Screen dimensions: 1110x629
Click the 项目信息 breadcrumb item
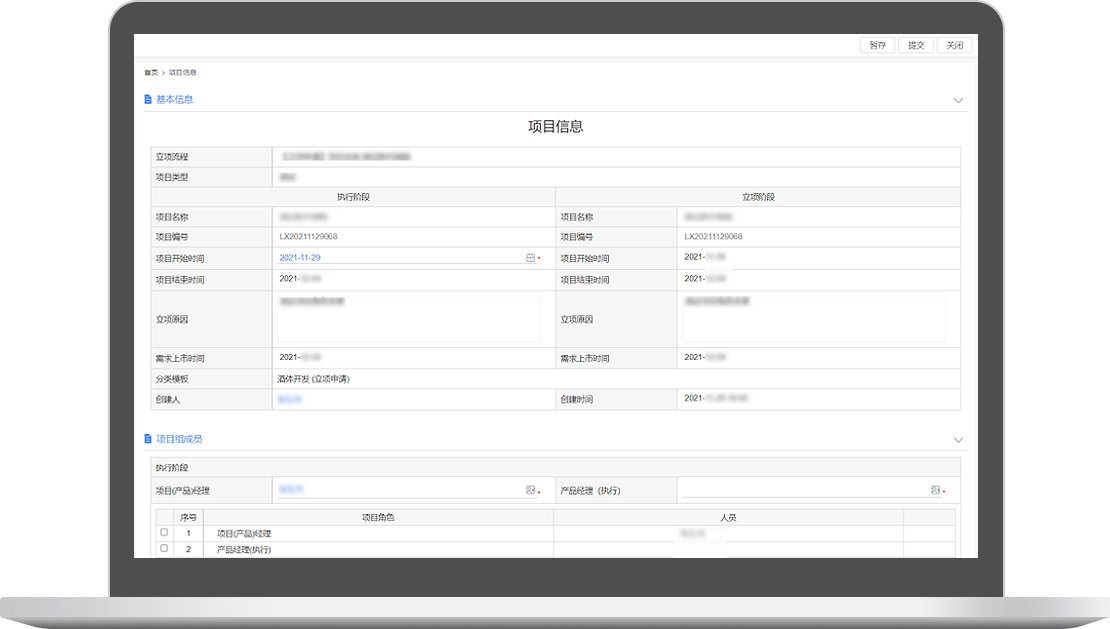tap(182, 73)
